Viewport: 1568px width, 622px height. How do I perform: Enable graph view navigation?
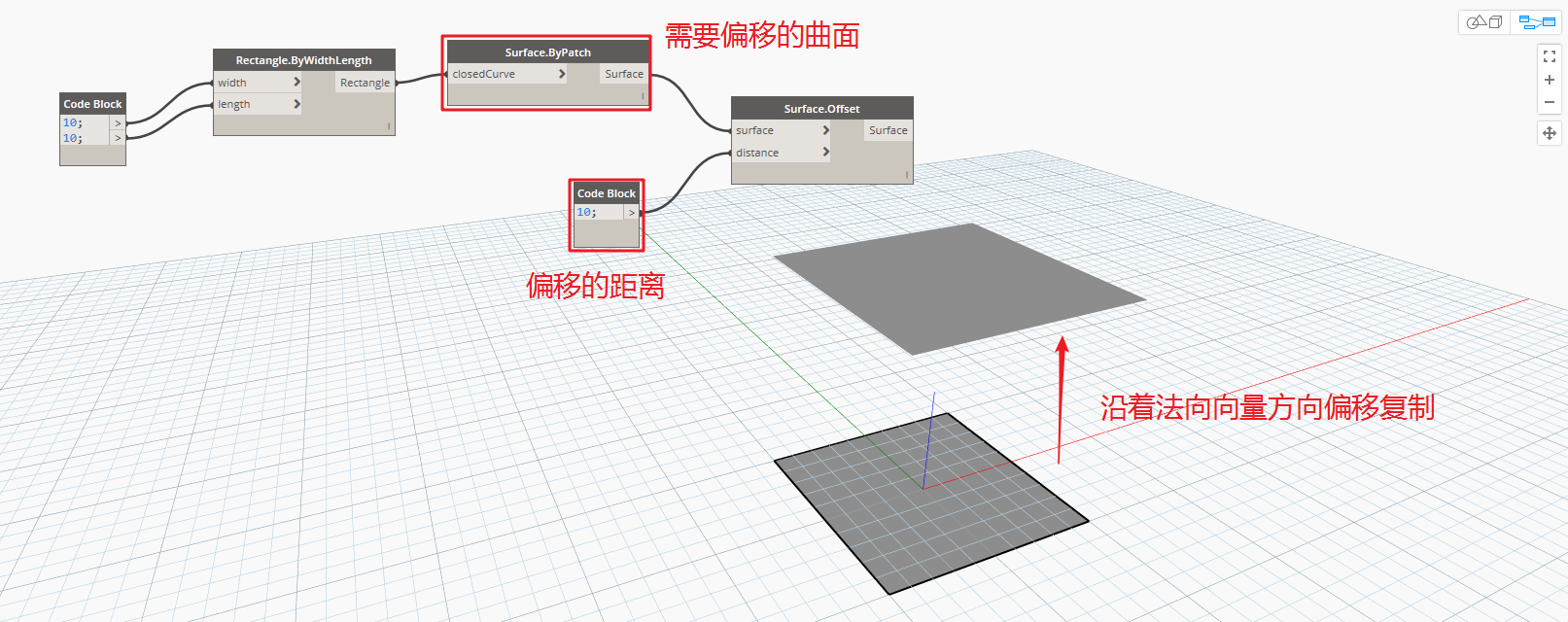(x=1537, y=22)
